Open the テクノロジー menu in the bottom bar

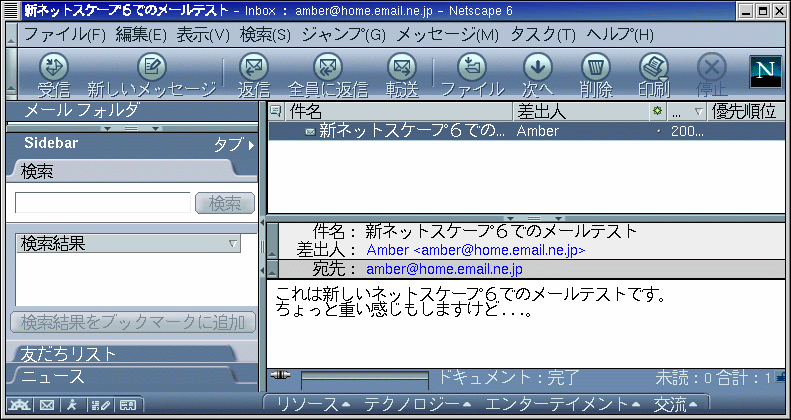(x=417, y=403)
